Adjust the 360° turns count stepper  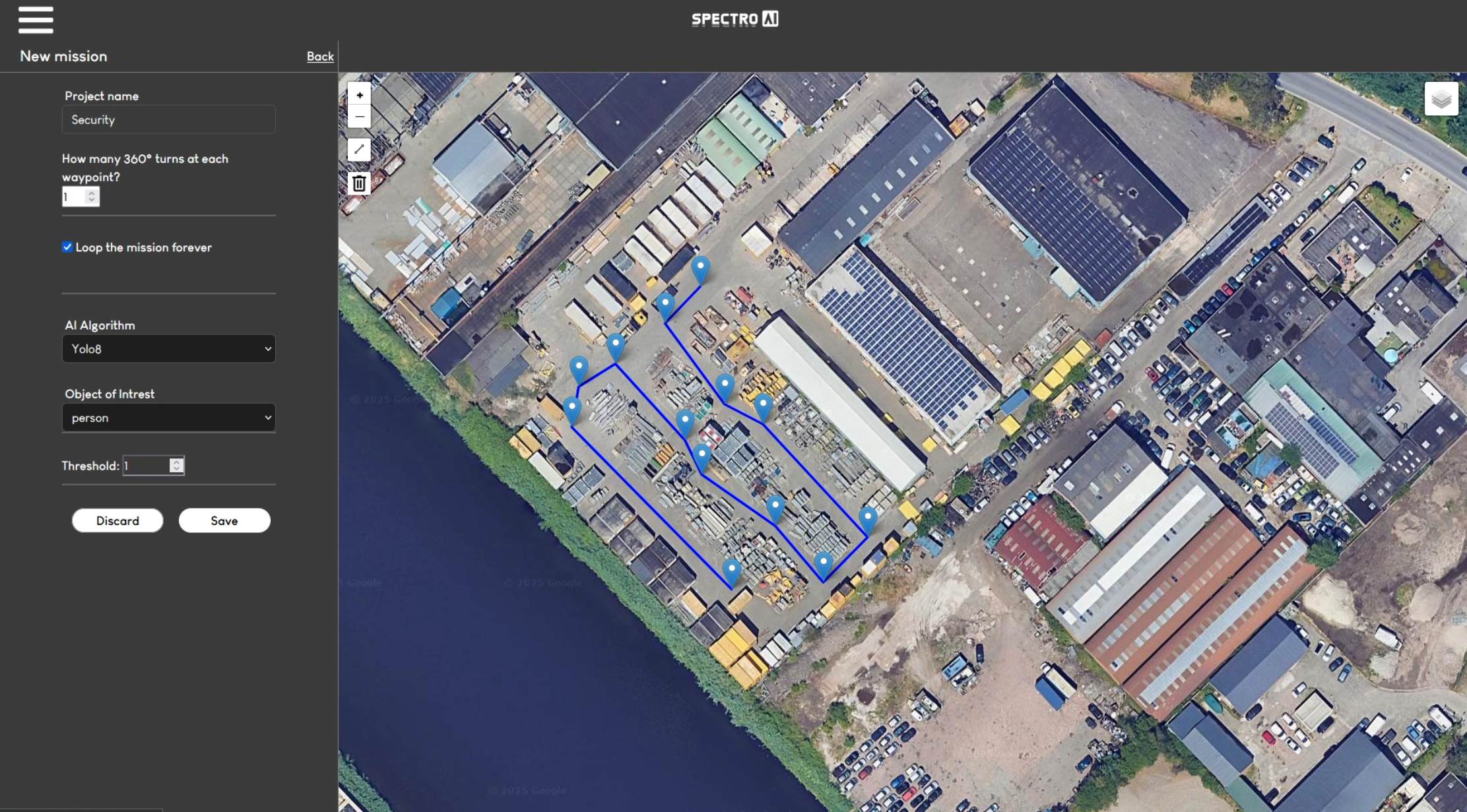92,197
